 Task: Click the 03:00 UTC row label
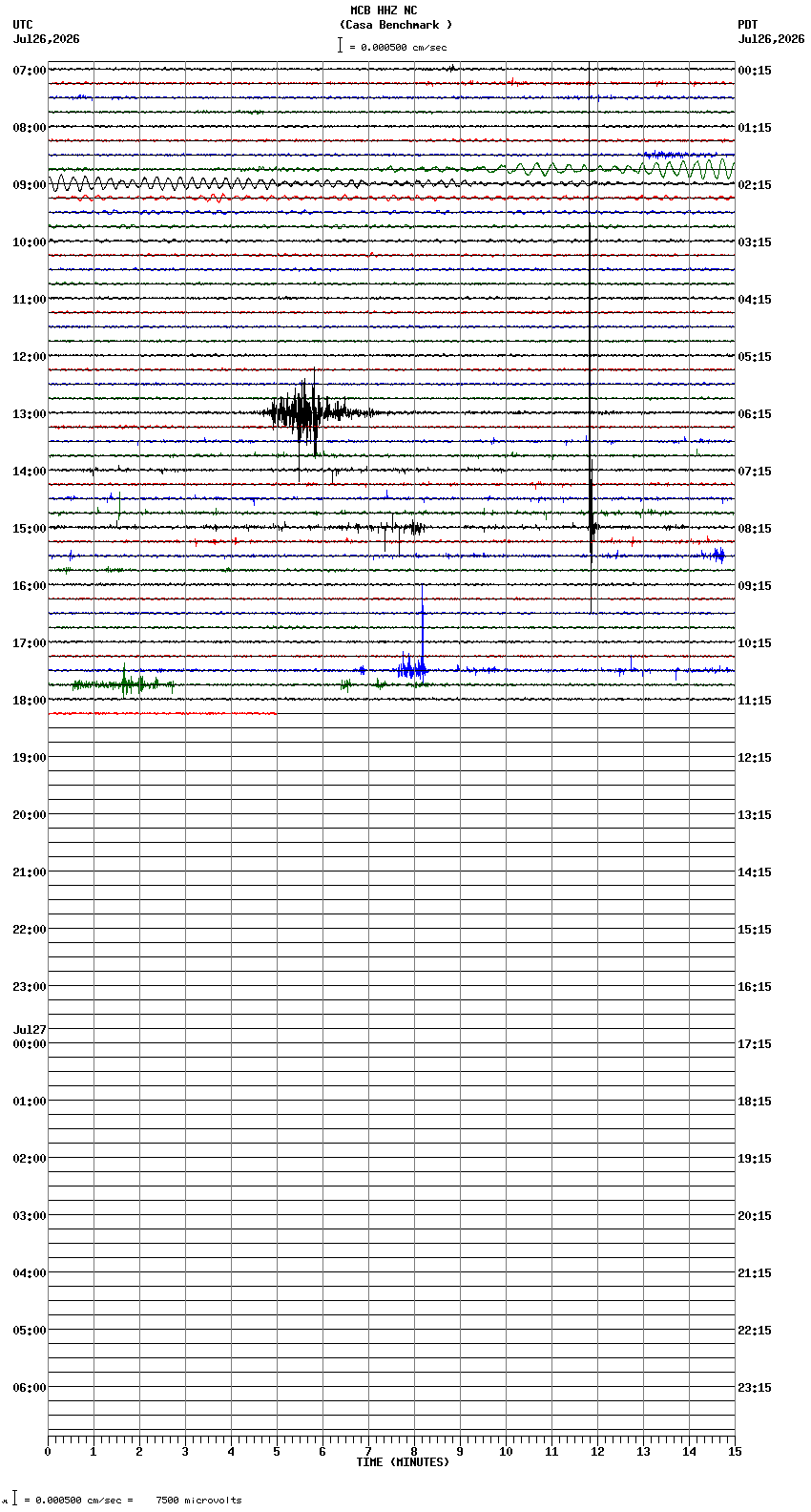30,1216
